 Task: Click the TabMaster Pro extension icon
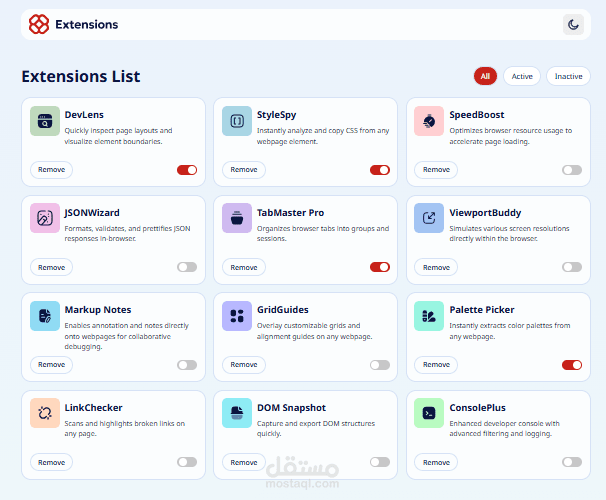237,218
